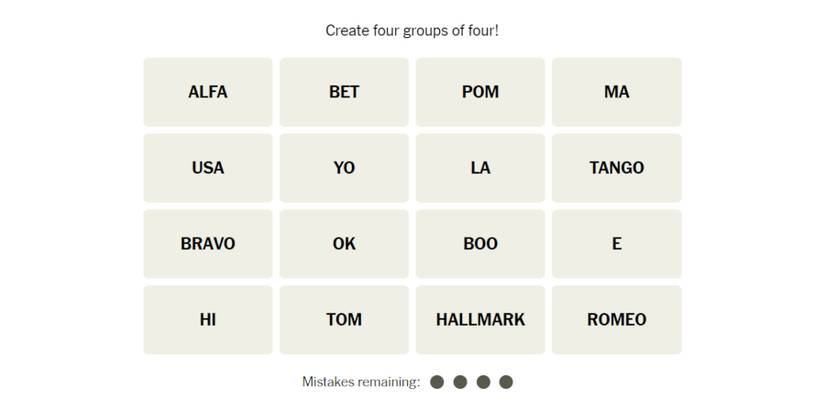Screen dimensions: 825x413
Task: Select the USA tile
Action: [208, 168]
